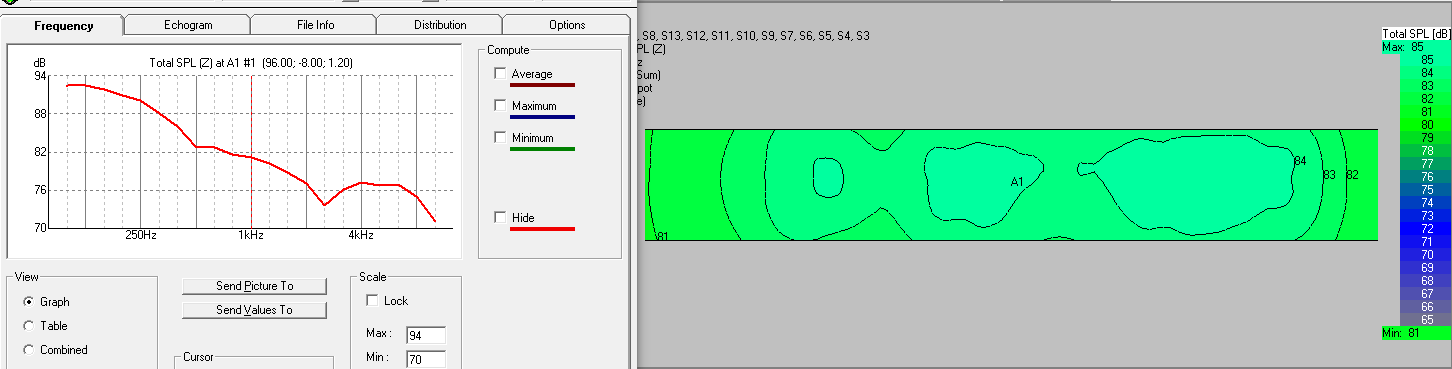Click the red Hide line swatch
Viewport: 1452px width, 369px height.
(542, 230)
